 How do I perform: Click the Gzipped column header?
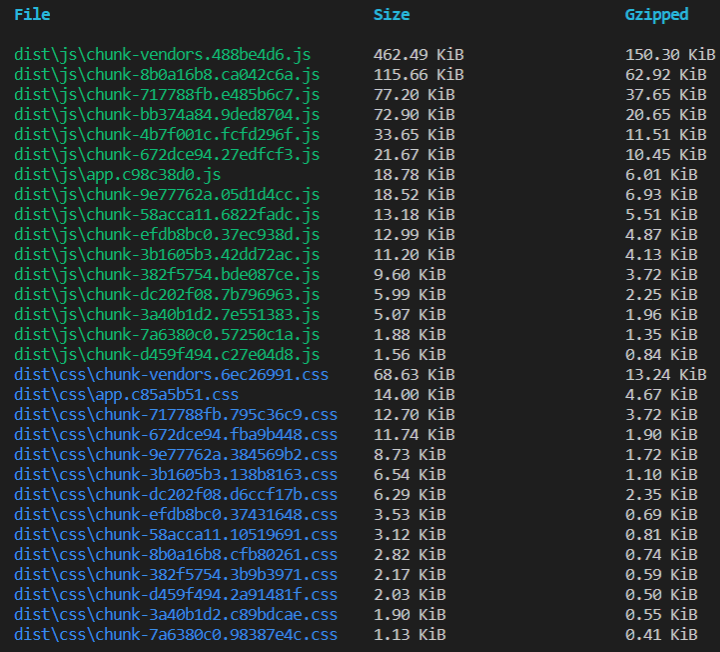pos(657,15)
